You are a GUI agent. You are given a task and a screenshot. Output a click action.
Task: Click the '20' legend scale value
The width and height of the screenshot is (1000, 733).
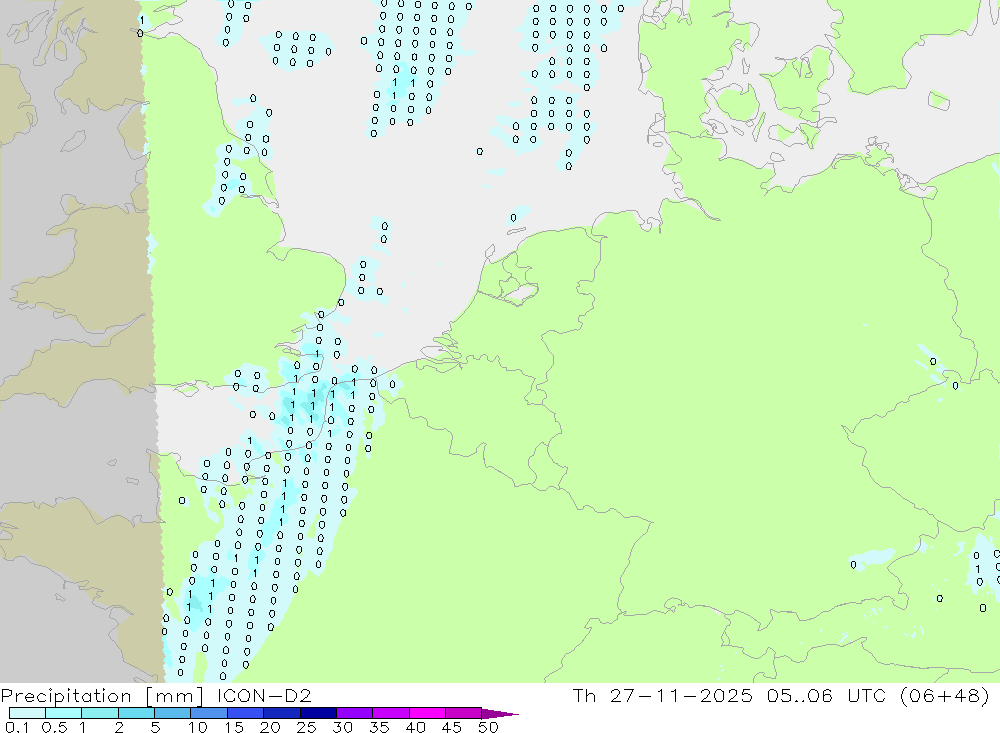pos(270,727)
